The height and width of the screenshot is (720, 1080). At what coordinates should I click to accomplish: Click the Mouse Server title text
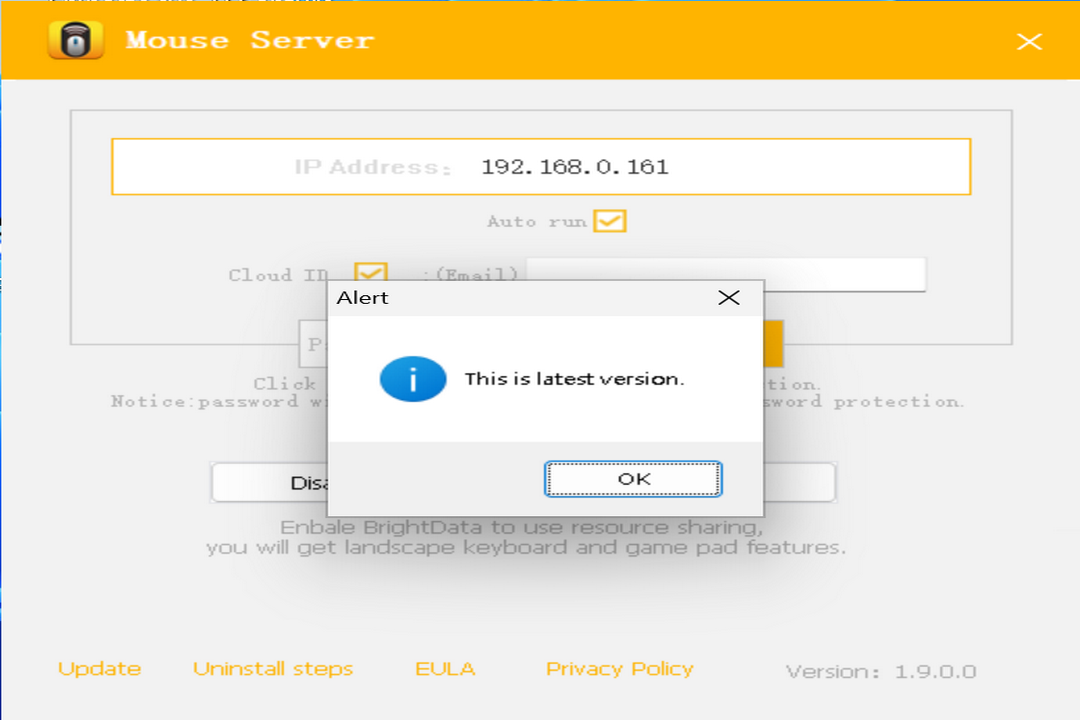(248, 41)
